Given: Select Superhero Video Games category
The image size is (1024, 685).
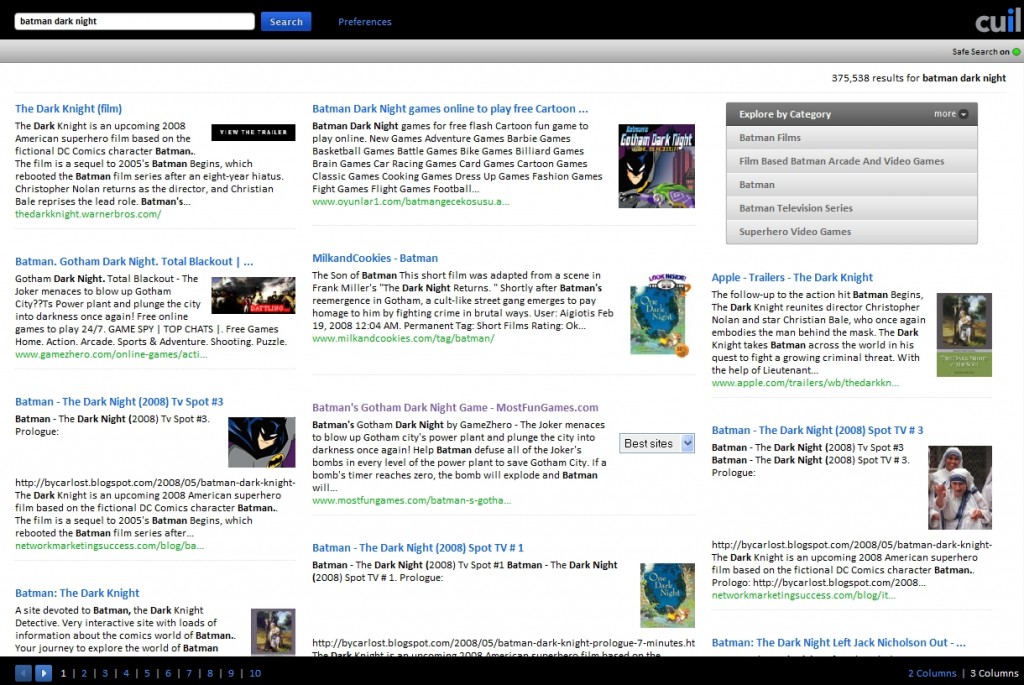Looking at the screenshot, I should [852, 232].
